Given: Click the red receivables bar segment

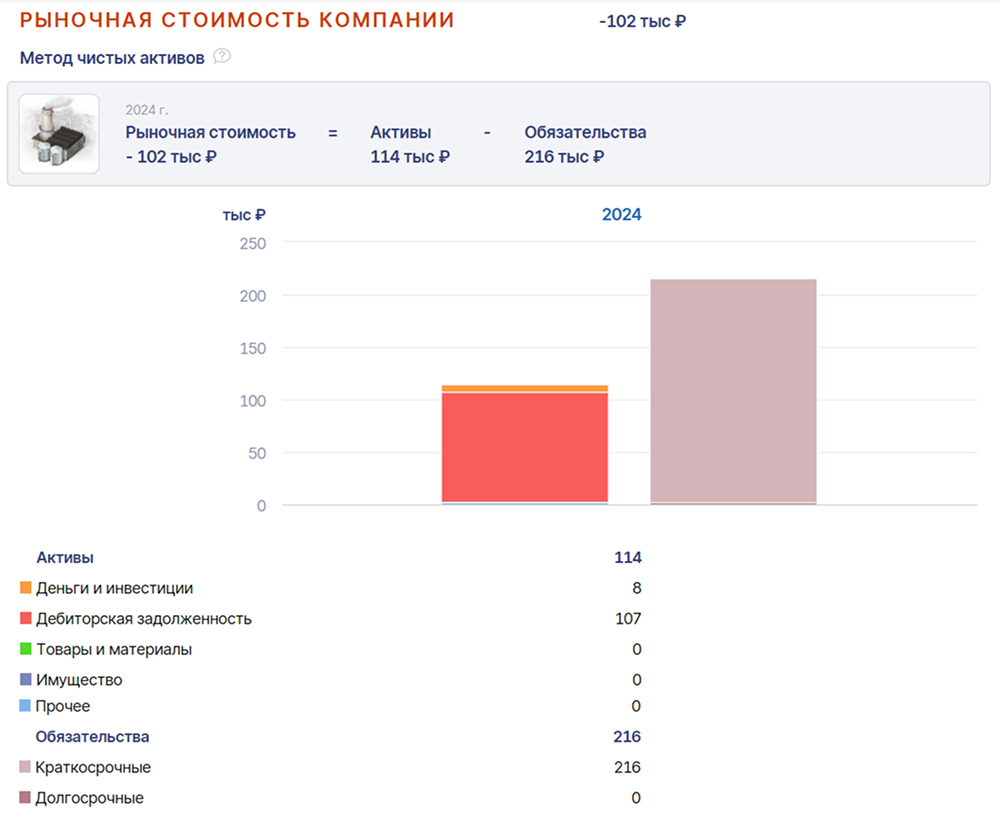Looking at the screenshot, I should tap(525, 447).
